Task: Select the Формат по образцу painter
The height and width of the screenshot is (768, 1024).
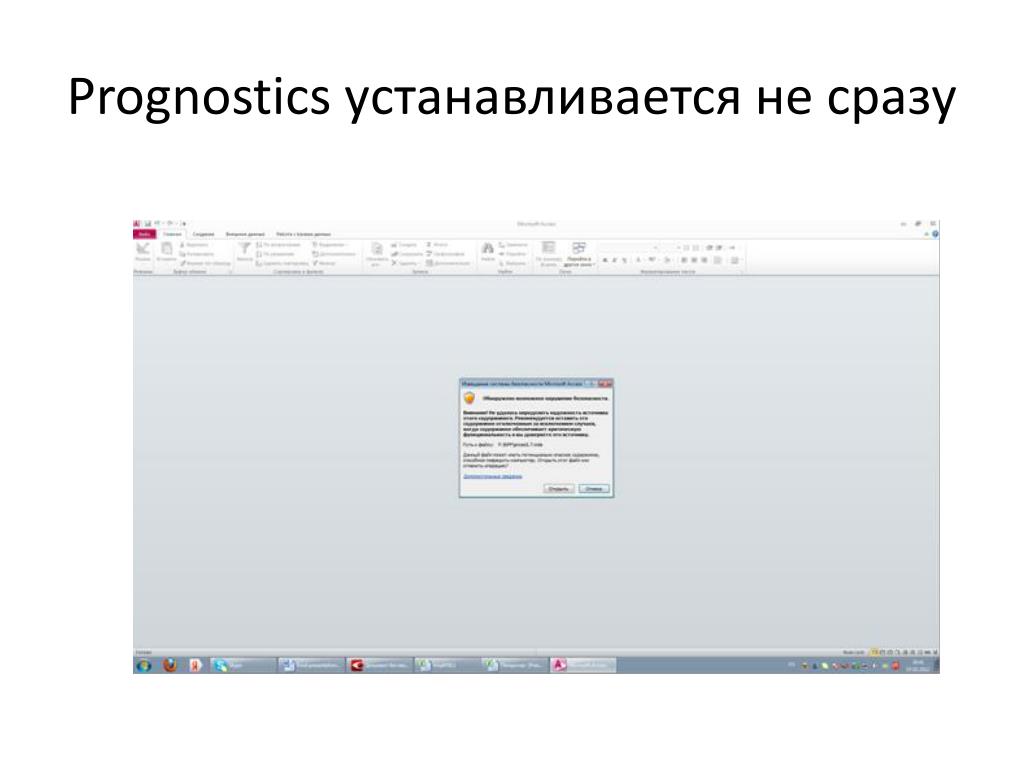Action: 206,263
